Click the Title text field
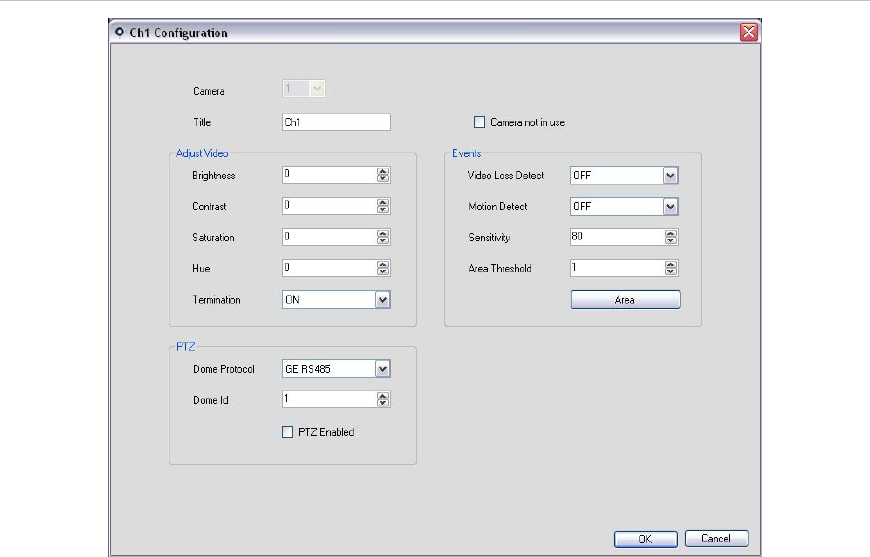 coord(335,122)
